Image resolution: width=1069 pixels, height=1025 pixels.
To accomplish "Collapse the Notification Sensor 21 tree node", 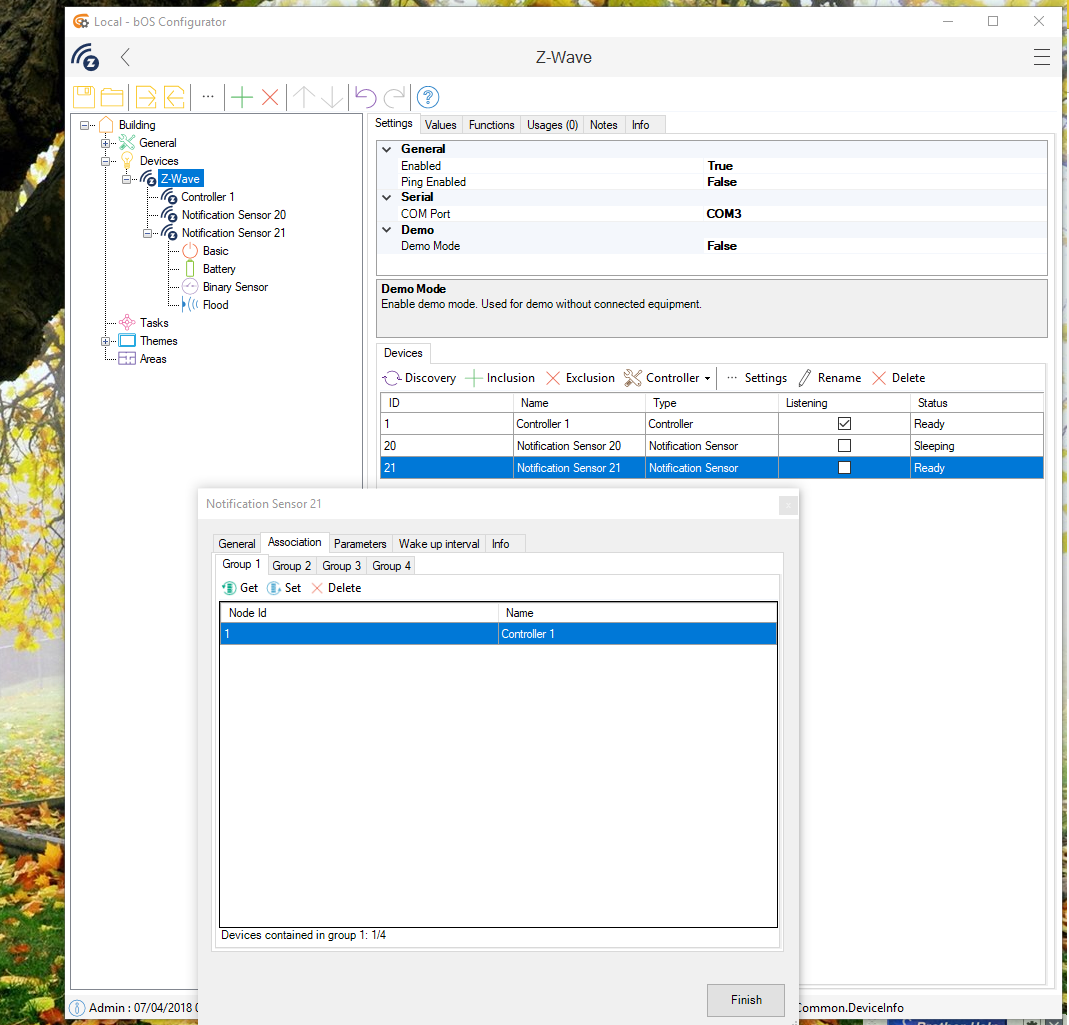I will [148, 233].
